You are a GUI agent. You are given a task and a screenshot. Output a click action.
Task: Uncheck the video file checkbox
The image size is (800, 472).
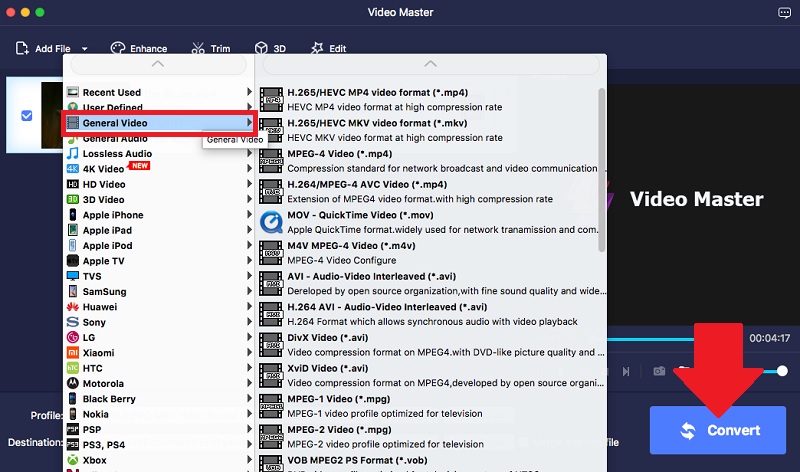tap(27, 116)
